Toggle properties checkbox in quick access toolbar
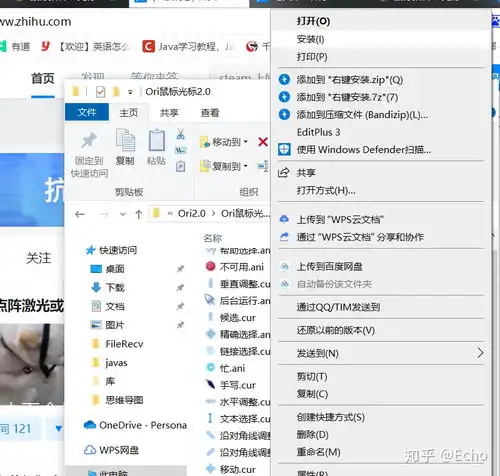Image resolution: width=500 pixels, height=476 pixels. point(100,92)
